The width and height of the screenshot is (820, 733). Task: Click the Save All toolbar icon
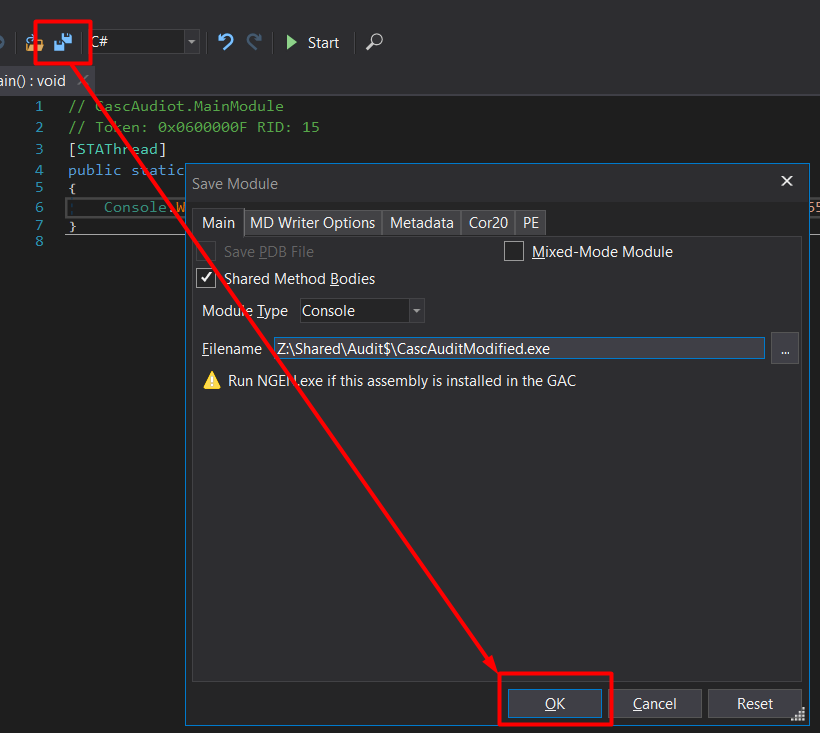click(63, 42)
